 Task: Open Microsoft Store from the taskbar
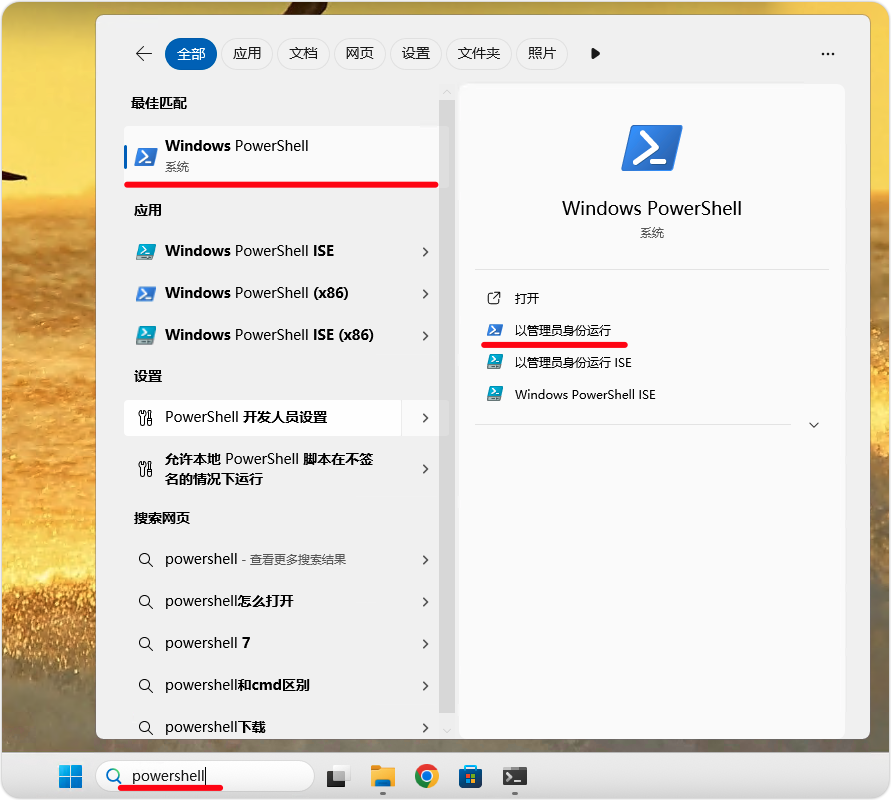471,776
